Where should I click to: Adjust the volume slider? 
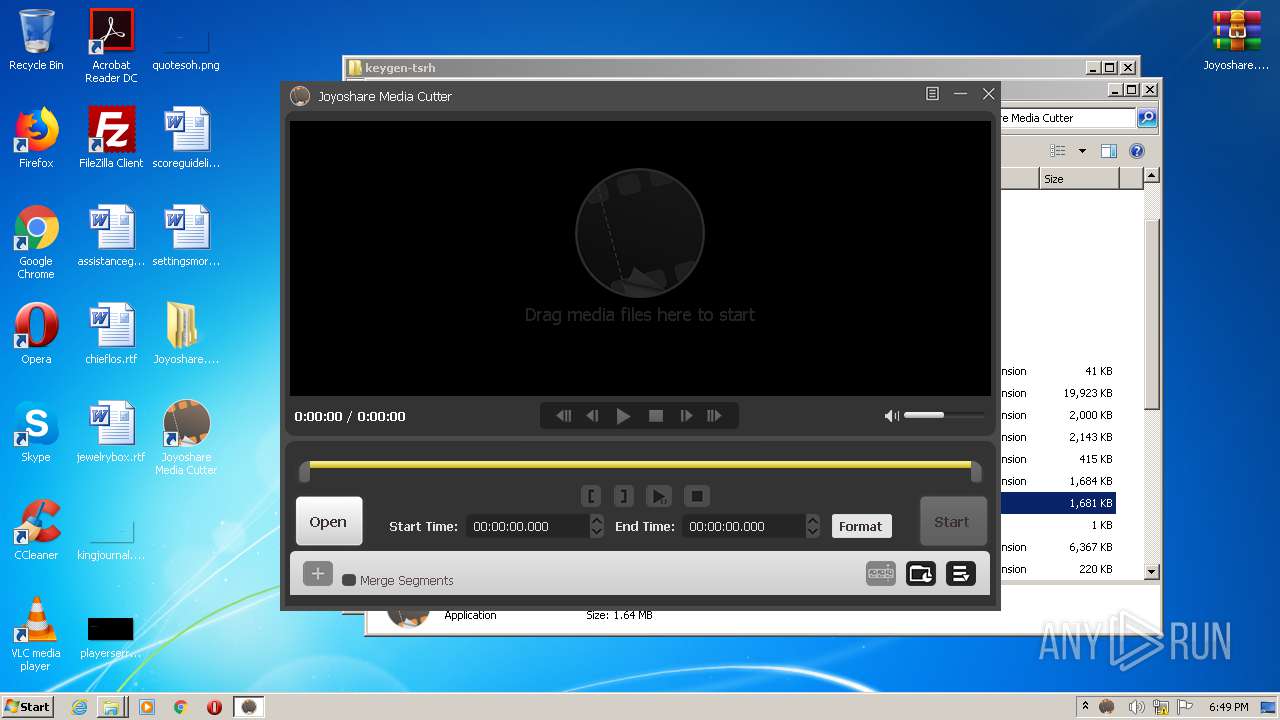pos(944,415)
